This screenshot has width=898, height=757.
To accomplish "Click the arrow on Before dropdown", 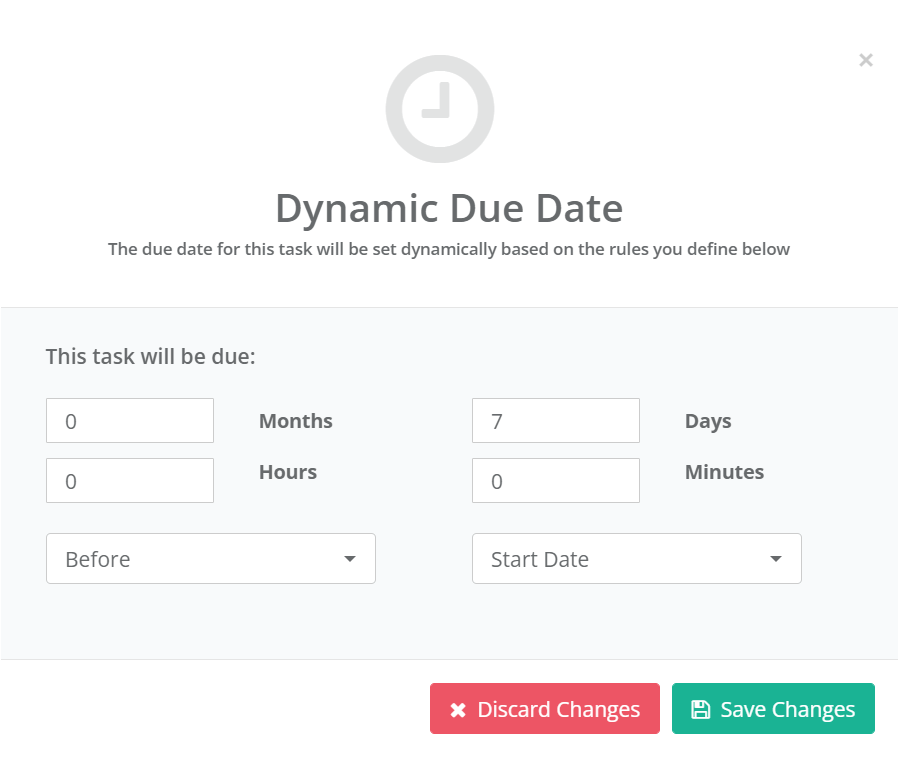I will point(350,559).
